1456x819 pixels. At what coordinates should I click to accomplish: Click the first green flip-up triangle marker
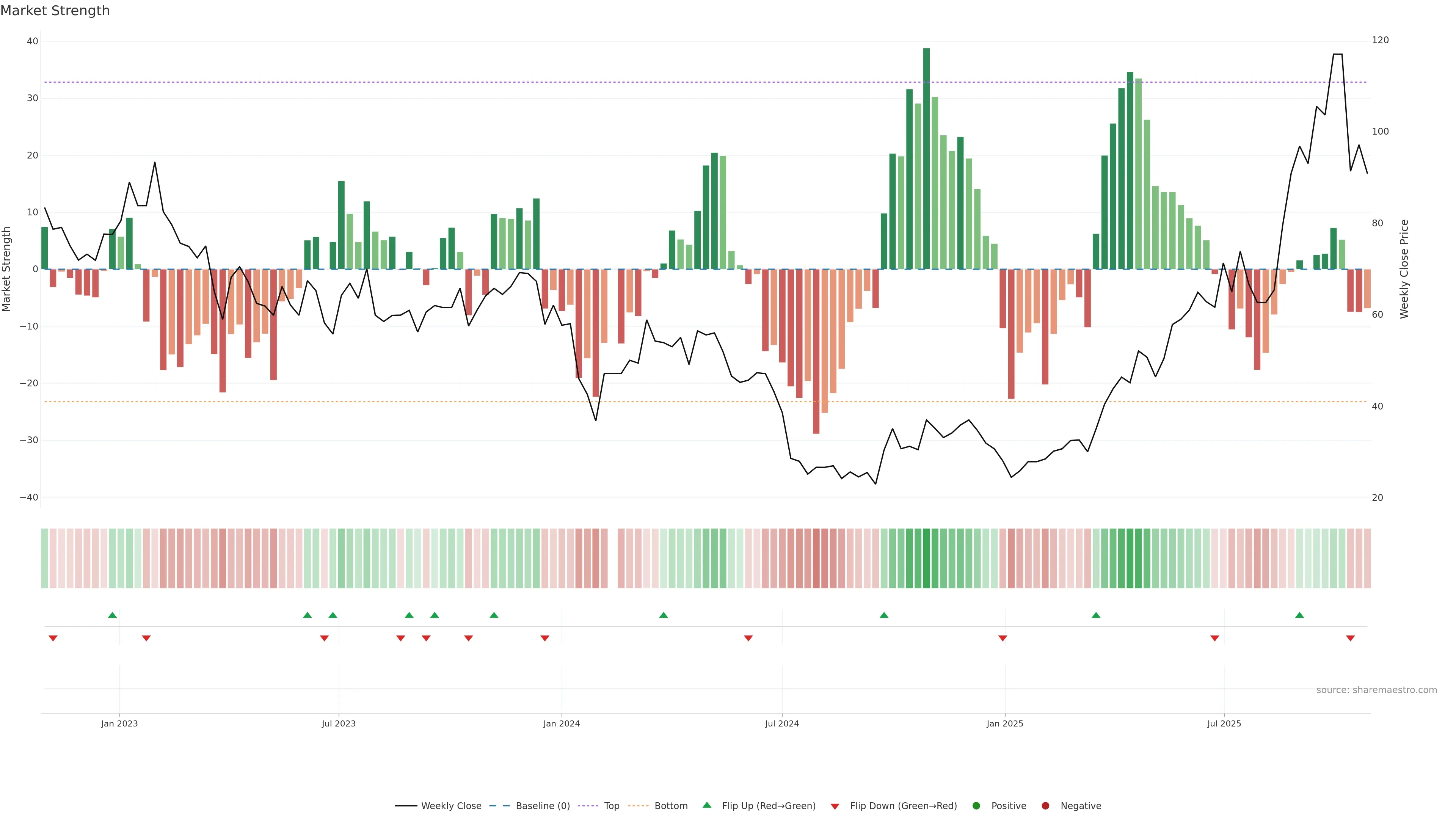click(x=113, y=615)
